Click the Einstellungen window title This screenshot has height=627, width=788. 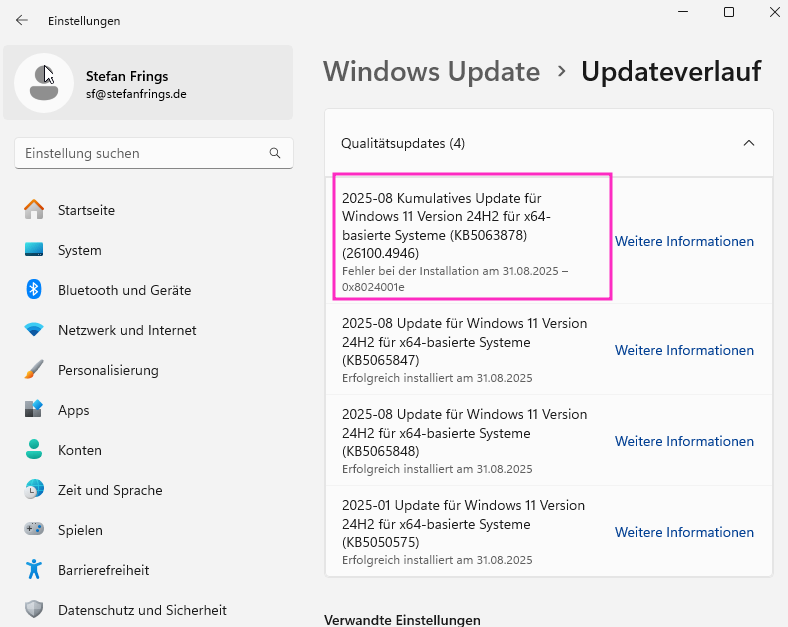point(84,21)
